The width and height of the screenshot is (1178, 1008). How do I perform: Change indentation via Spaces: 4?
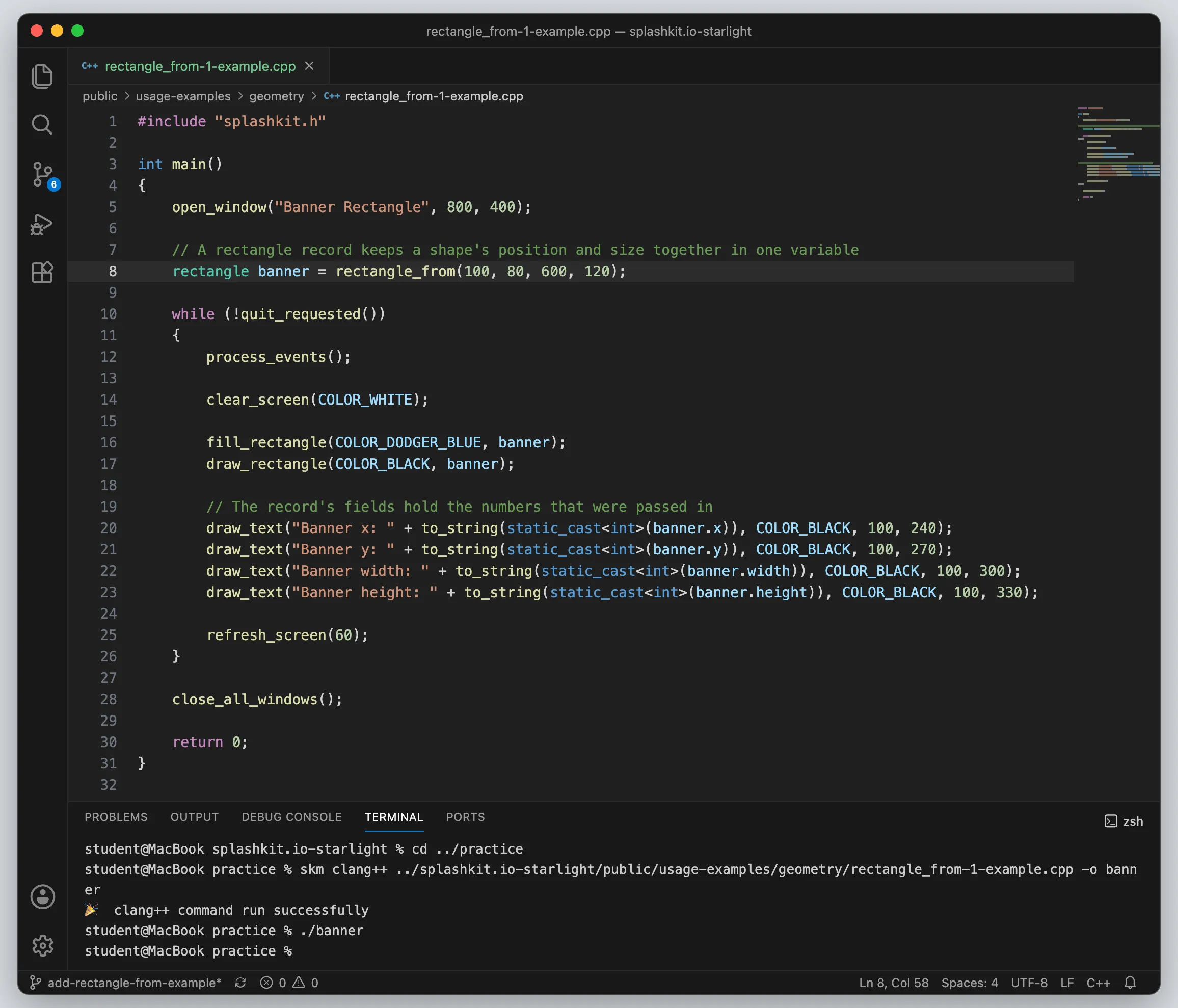tap(969, 983)
